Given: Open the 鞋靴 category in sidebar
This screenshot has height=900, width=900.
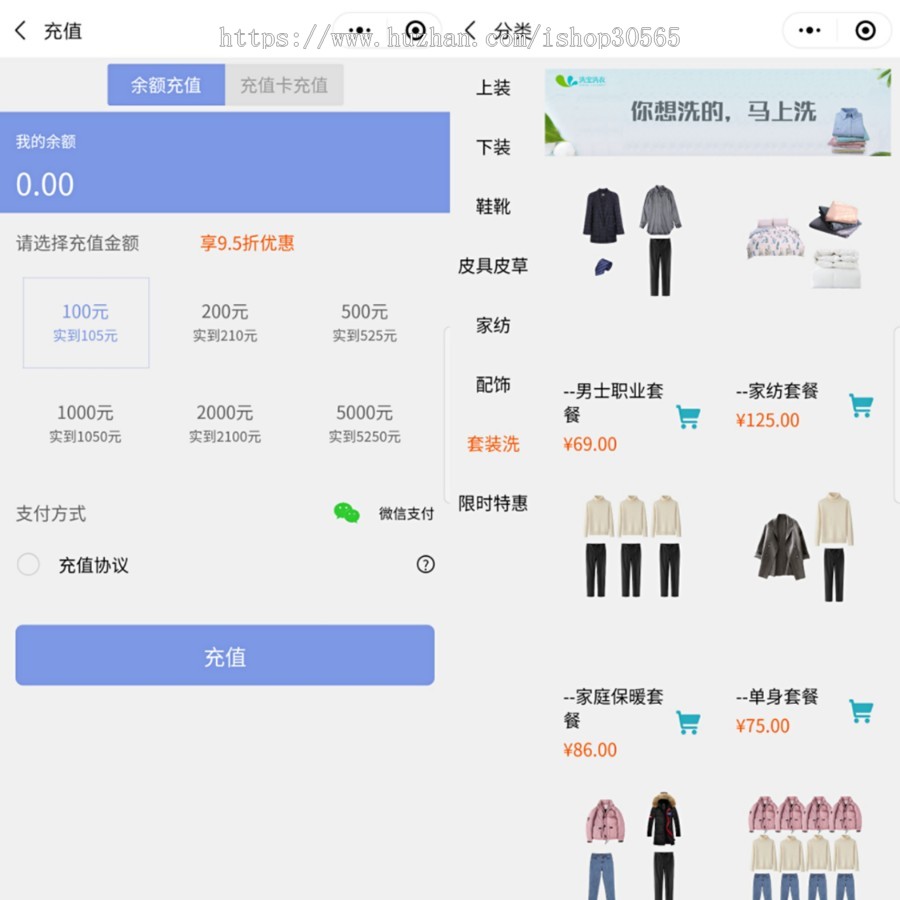Looking at the screenshot, I should tap(493, 207).
